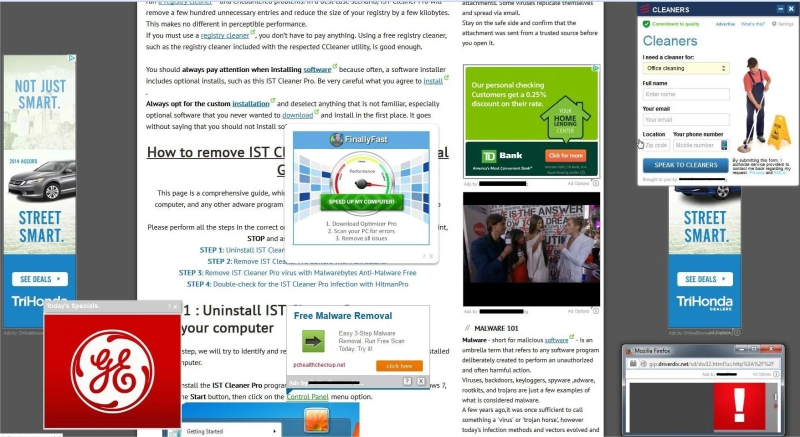Click the green arrow icon in malware ad

point(314,342)
